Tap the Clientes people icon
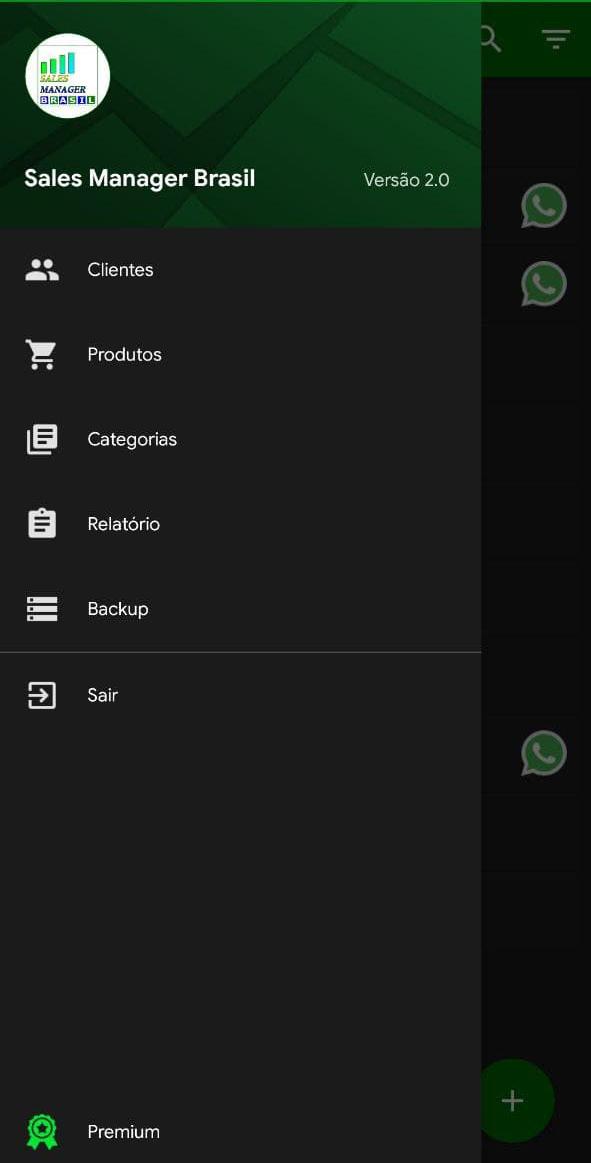 coord(42,270)
